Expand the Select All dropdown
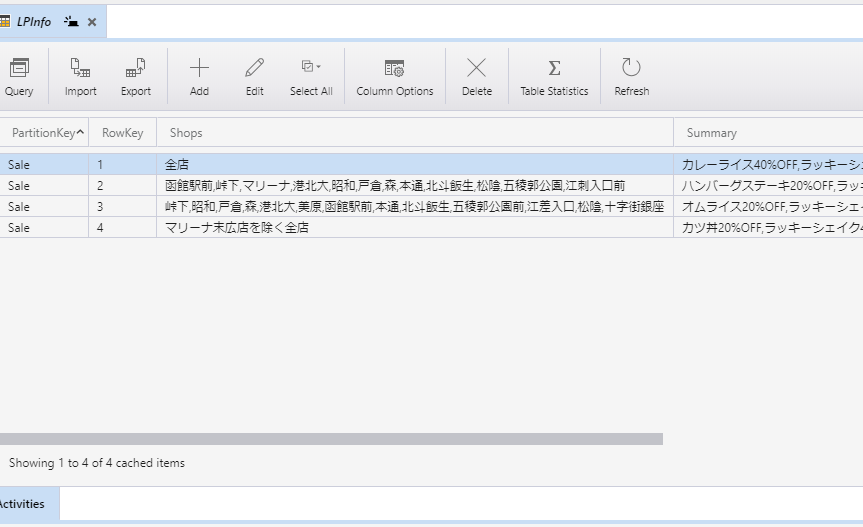This screenshot has width=863, height=527. pyautogui.click(x=318, y=67)
